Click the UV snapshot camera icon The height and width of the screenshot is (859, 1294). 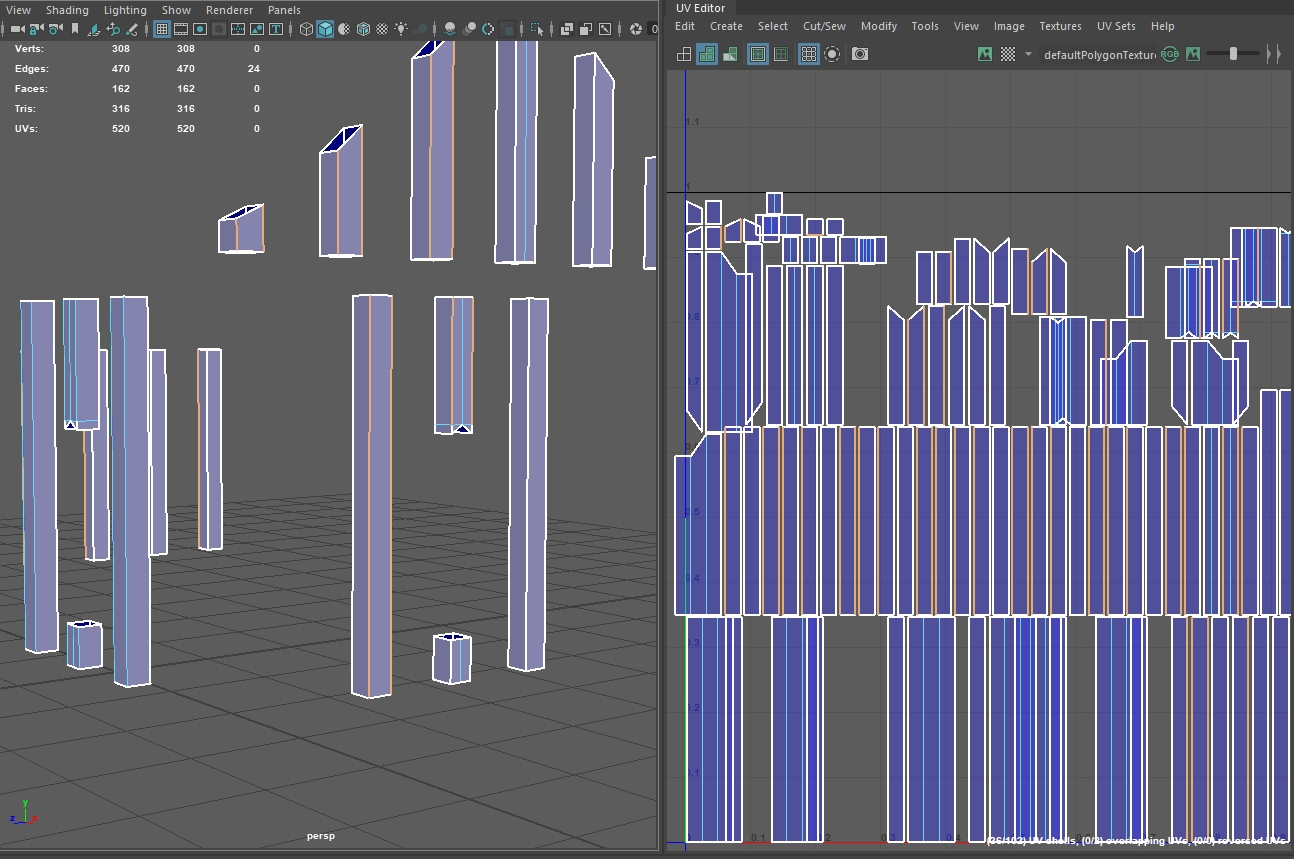860,54
